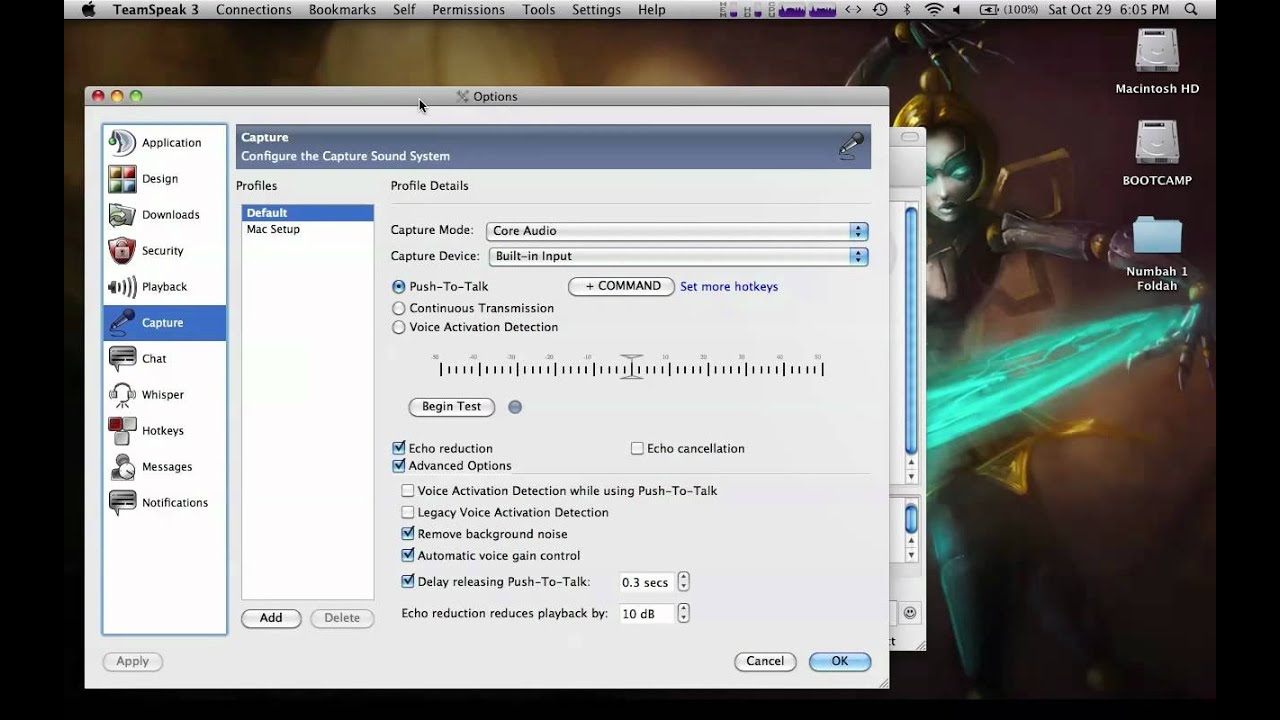
Task: Click the Bluetooth status icon
Action: coord(908,9)
